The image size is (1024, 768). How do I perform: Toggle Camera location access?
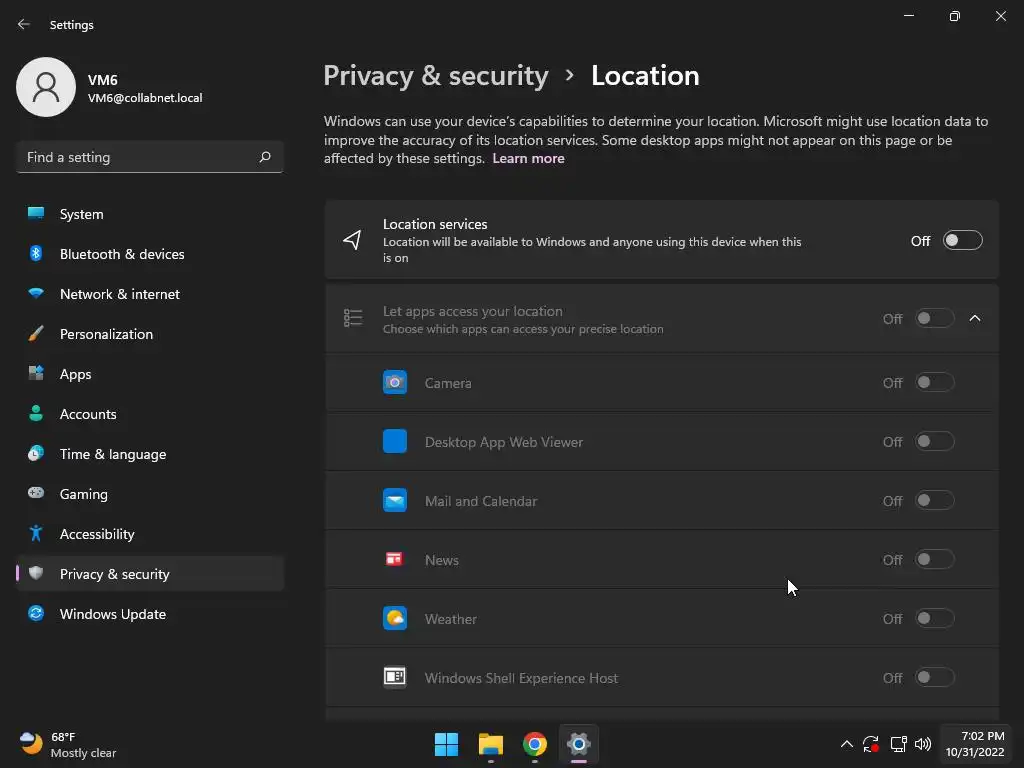(x=935, y=382)
